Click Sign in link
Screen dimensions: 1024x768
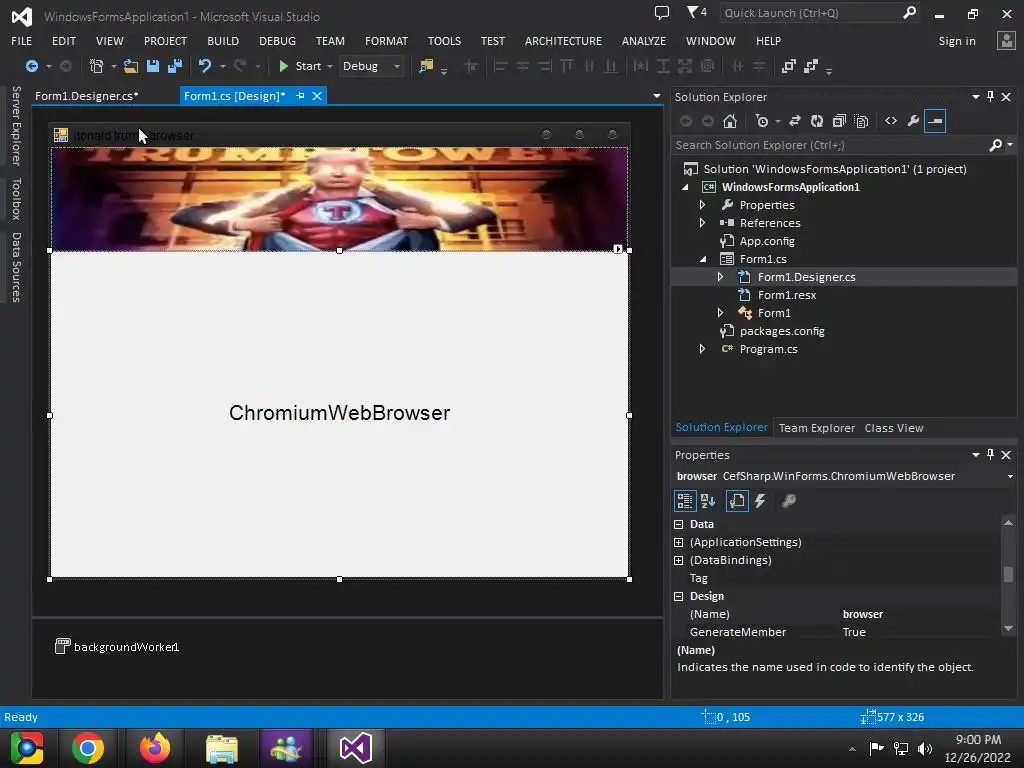957,41
